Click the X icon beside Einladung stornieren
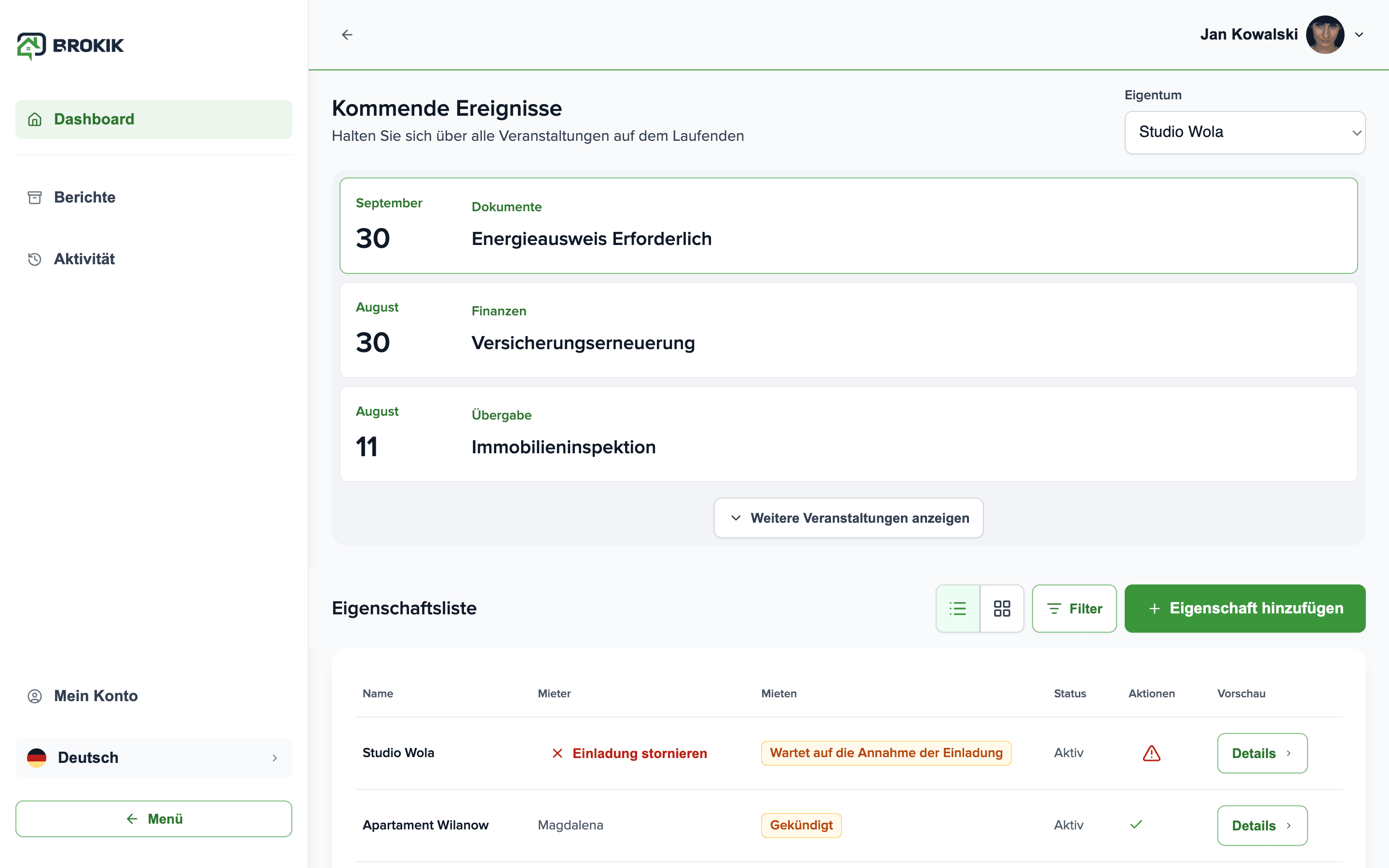The width and height of the screenshot is (1389, 868). (x=558, y=753)
